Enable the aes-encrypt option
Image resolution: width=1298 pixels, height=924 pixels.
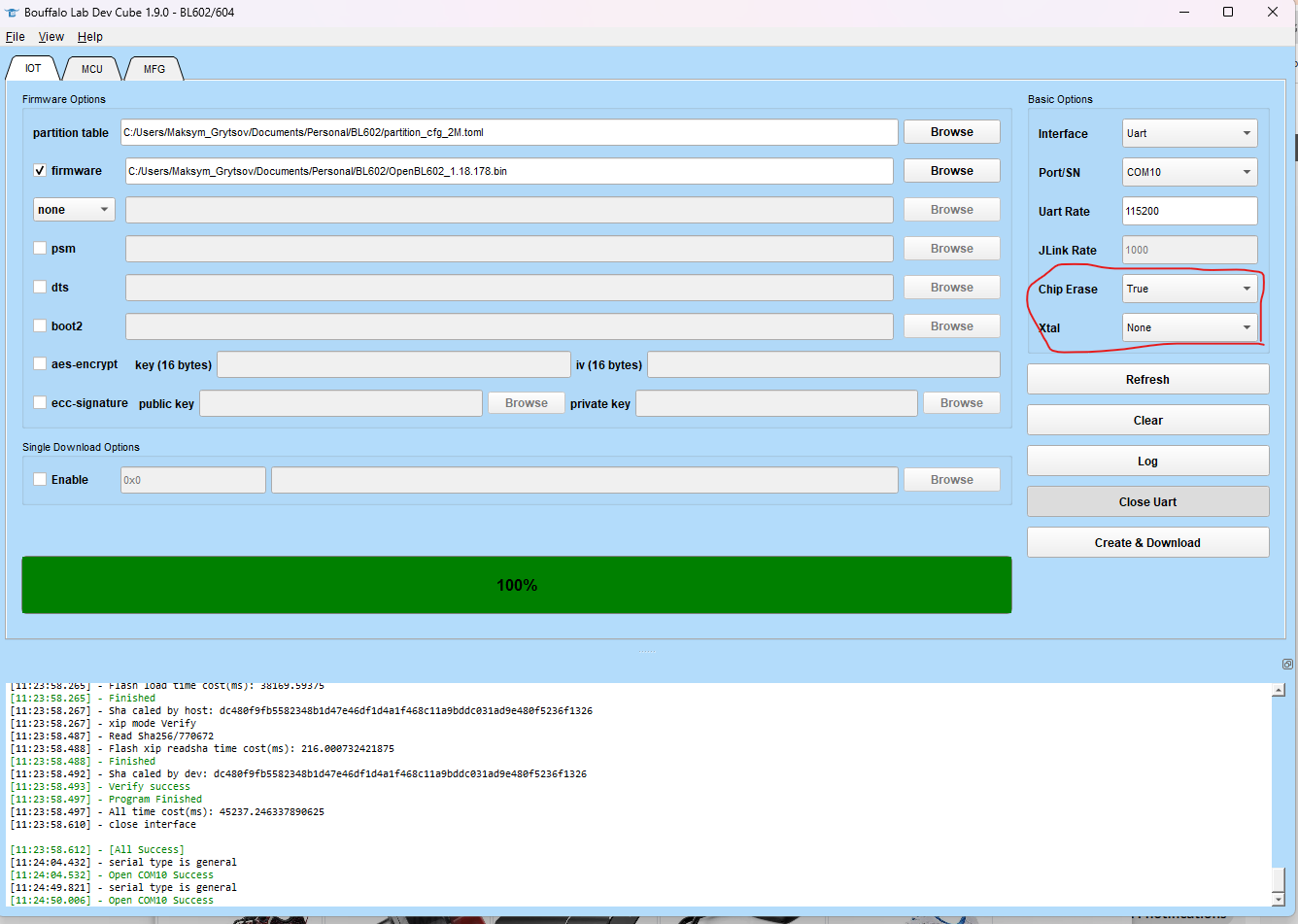pyautogui.click(x=40, y=364)
